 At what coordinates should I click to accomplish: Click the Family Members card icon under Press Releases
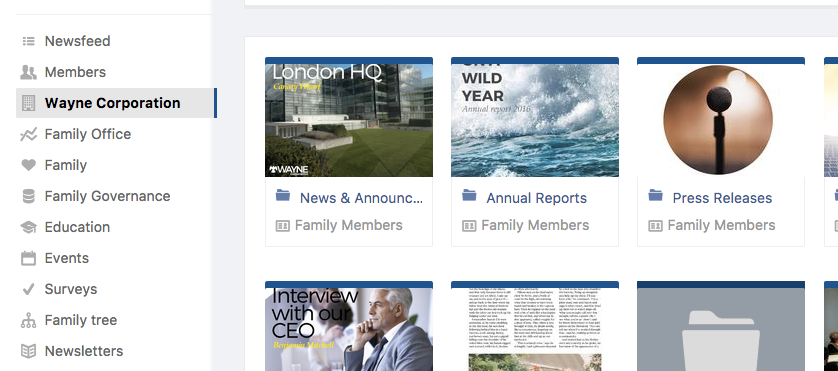point(655,226)
